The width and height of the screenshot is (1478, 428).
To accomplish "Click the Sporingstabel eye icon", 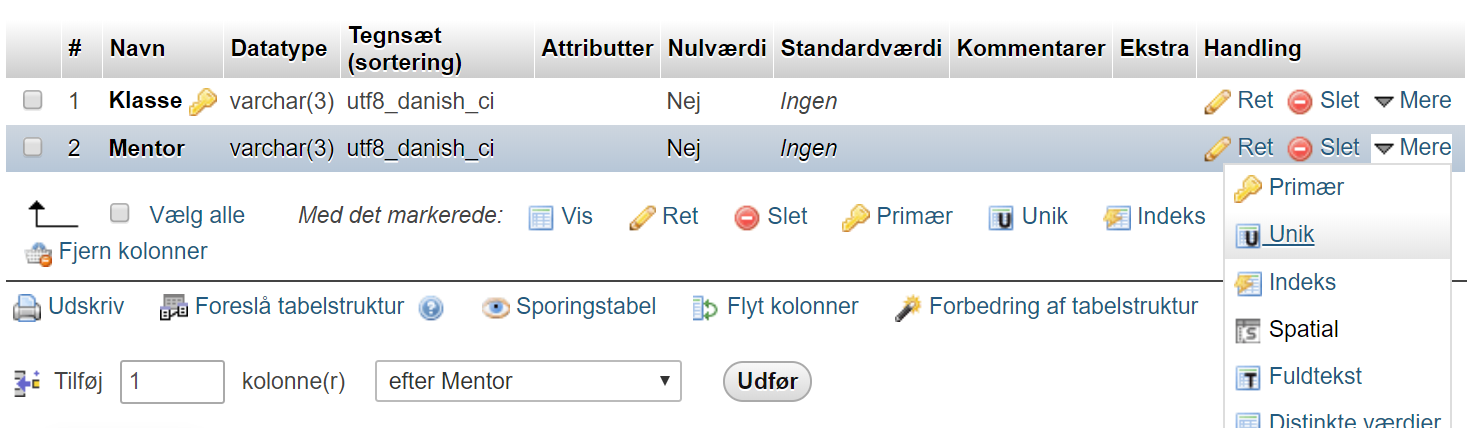I will coord(496,308).
